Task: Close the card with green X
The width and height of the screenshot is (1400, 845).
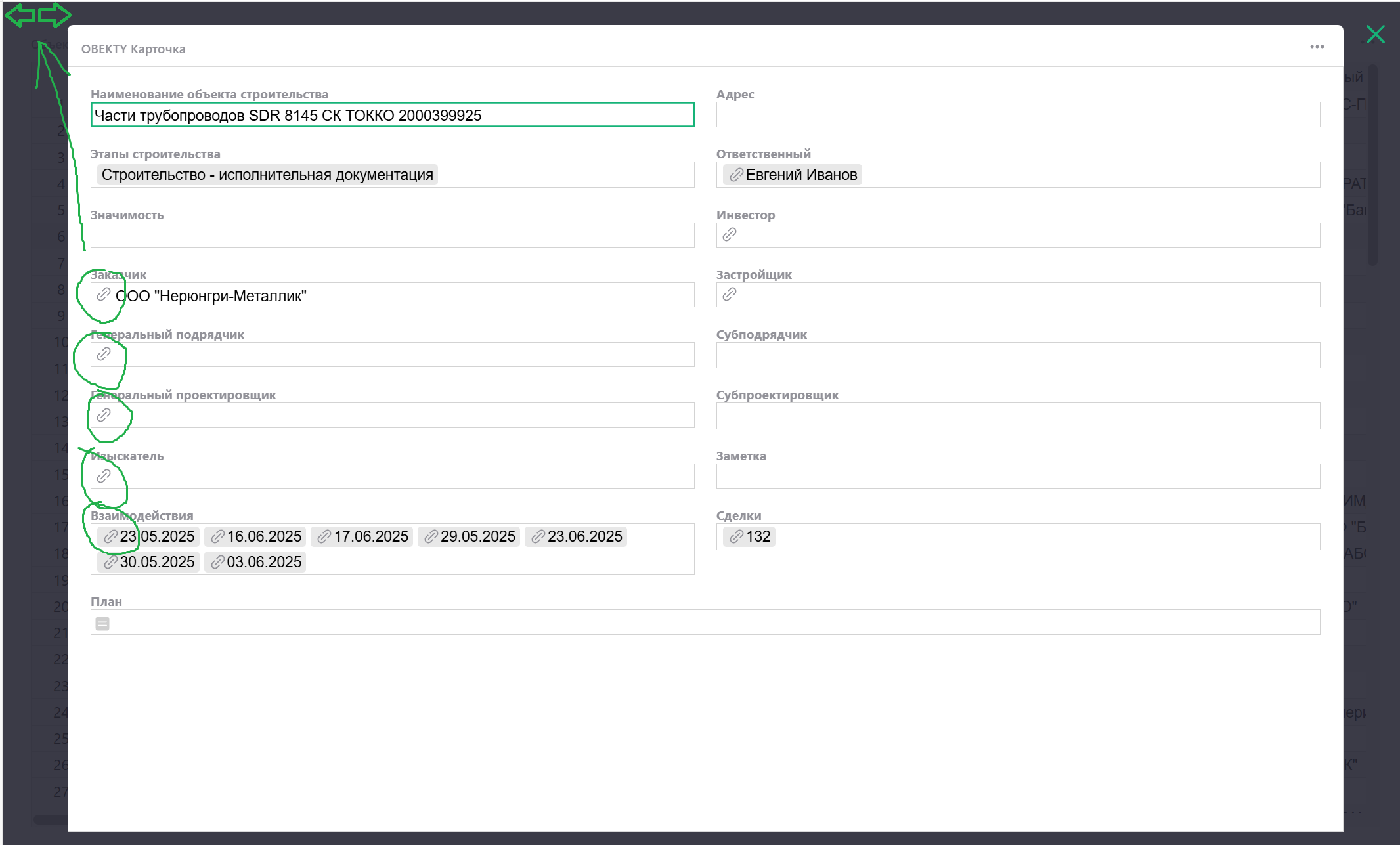Action: coord(1375,34)
